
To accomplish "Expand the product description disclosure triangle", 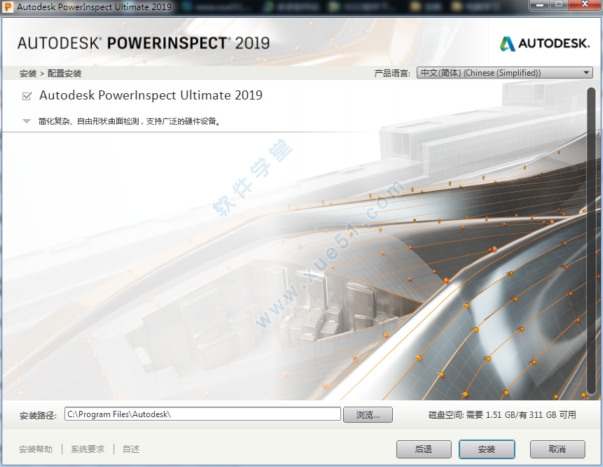I will [x=27, y=121].
